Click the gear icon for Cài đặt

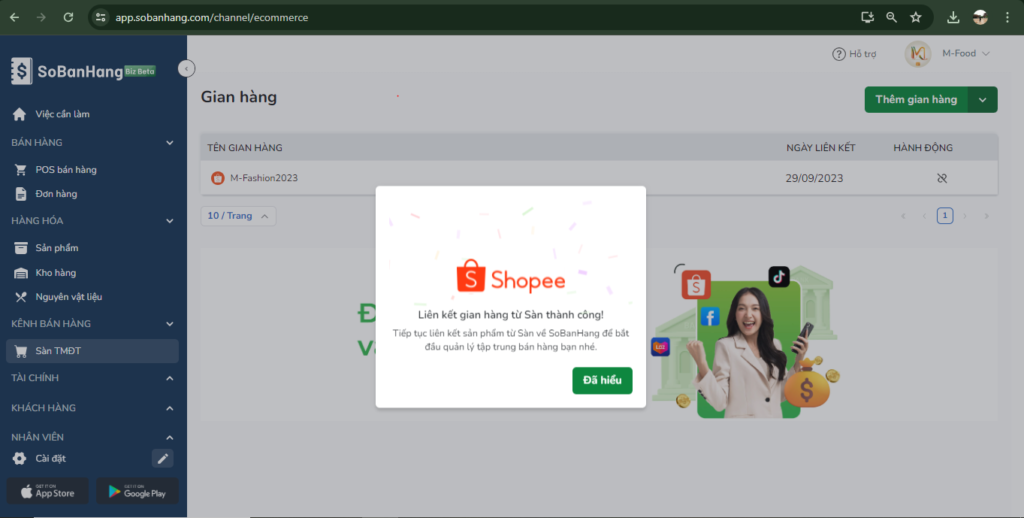pos(20,459)
